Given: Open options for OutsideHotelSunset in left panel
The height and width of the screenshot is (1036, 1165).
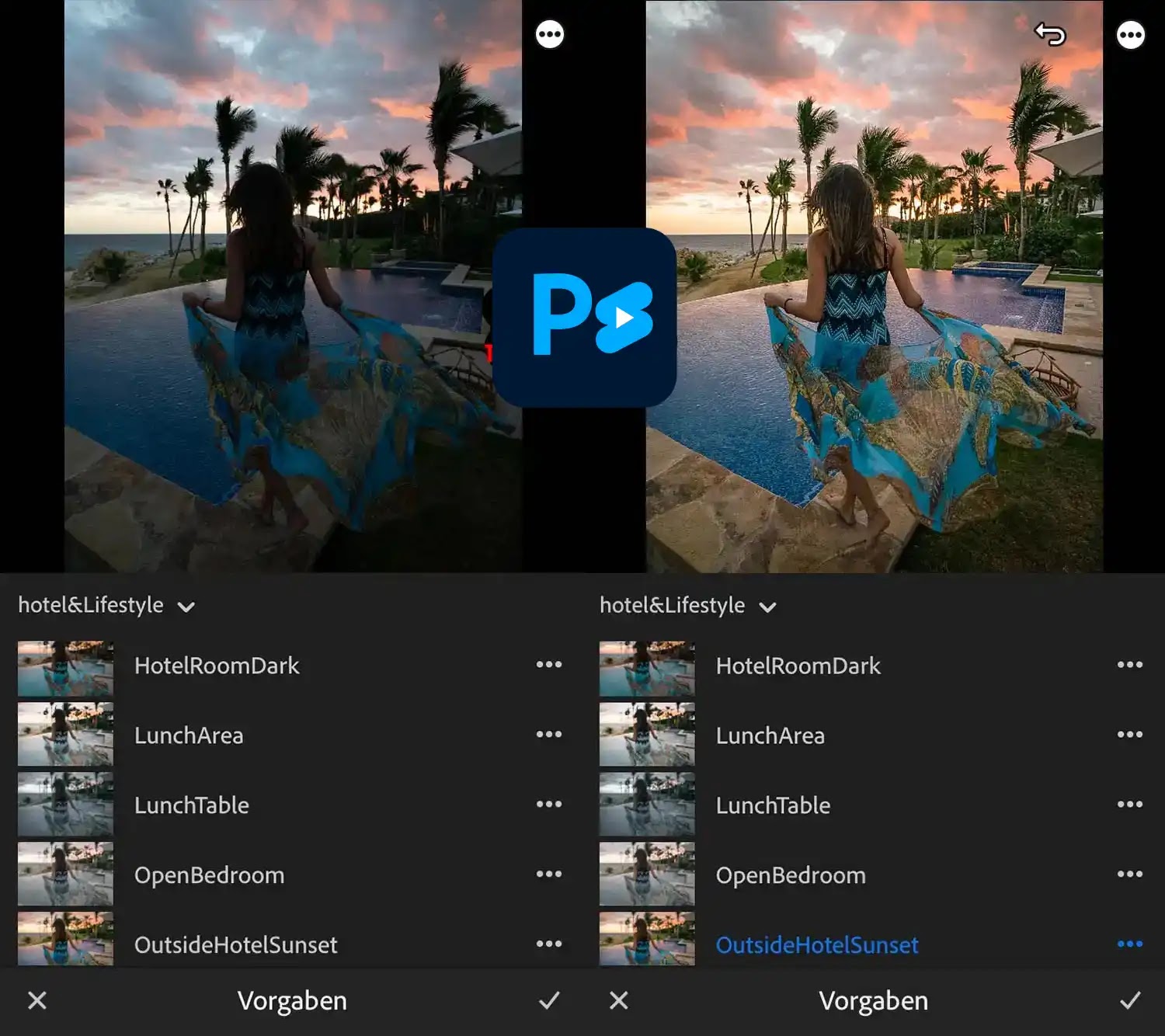Looking at the screenshot, I should pyautogui.click(x=549, y=944).
